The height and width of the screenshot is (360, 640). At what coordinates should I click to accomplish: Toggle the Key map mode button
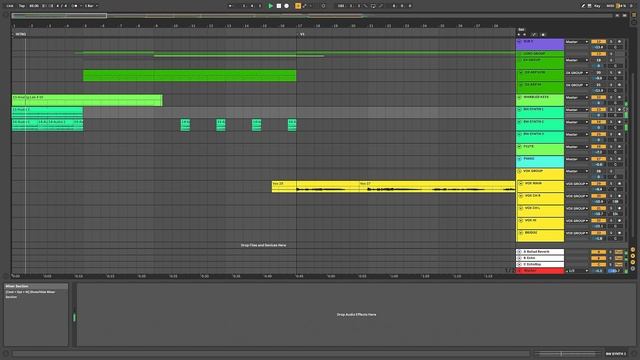(x=597, y=6)
